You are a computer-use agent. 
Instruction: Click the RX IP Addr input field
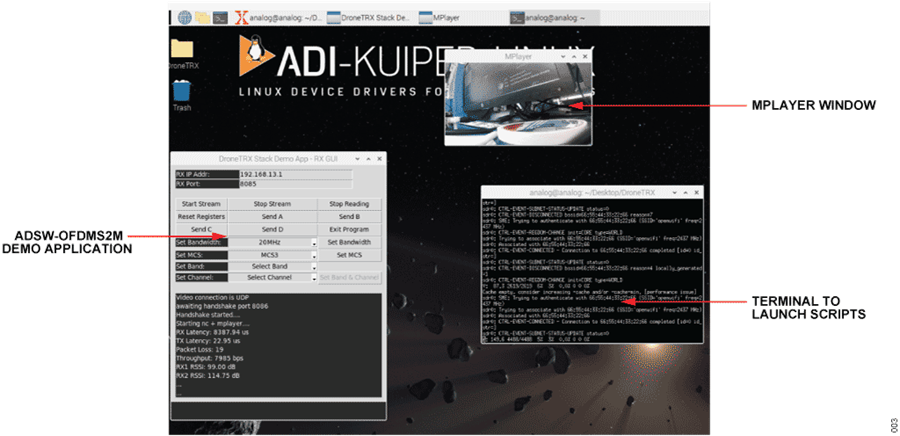(x=295, y=173)
